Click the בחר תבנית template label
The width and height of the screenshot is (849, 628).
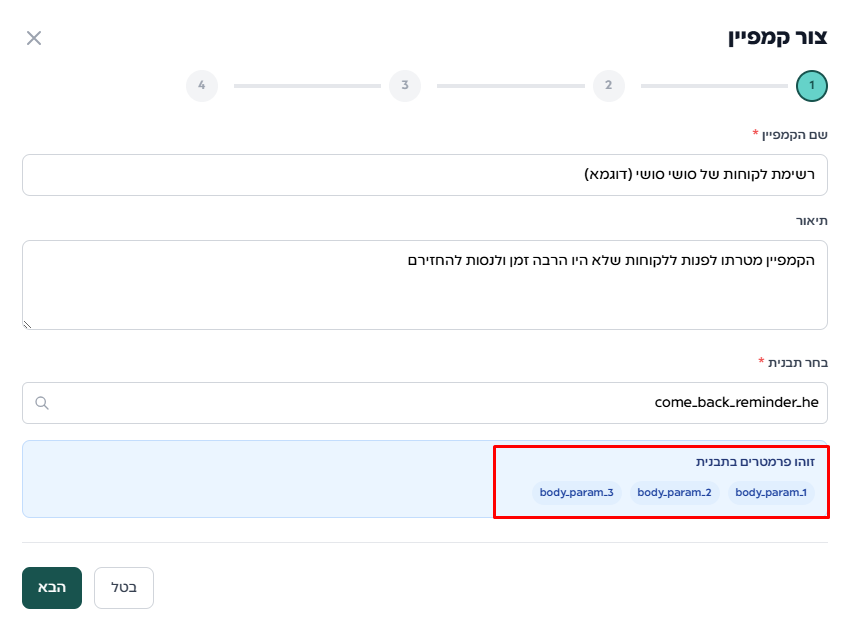click(x=795, y=361)
